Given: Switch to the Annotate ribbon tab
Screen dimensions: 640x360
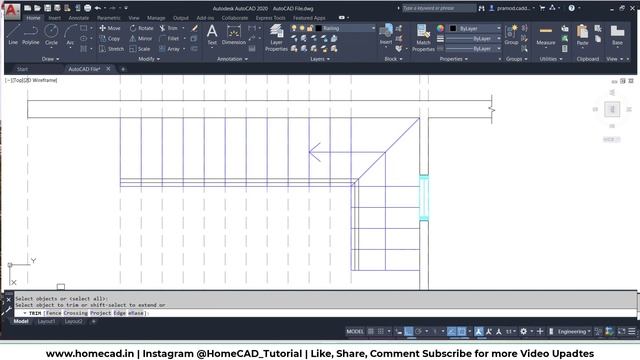Looking at the screenshot, I should pyautogui.click(x=78, y=18).
